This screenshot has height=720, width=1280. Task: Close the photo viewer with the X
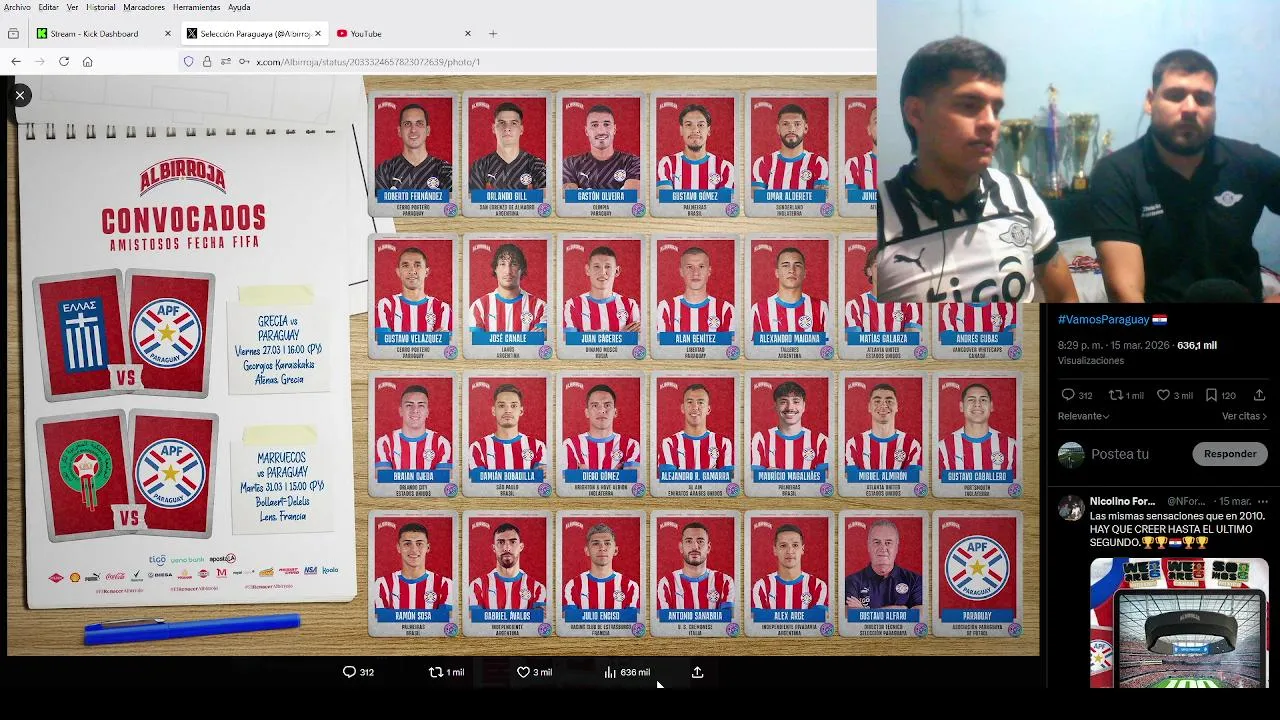click(19, 95)
